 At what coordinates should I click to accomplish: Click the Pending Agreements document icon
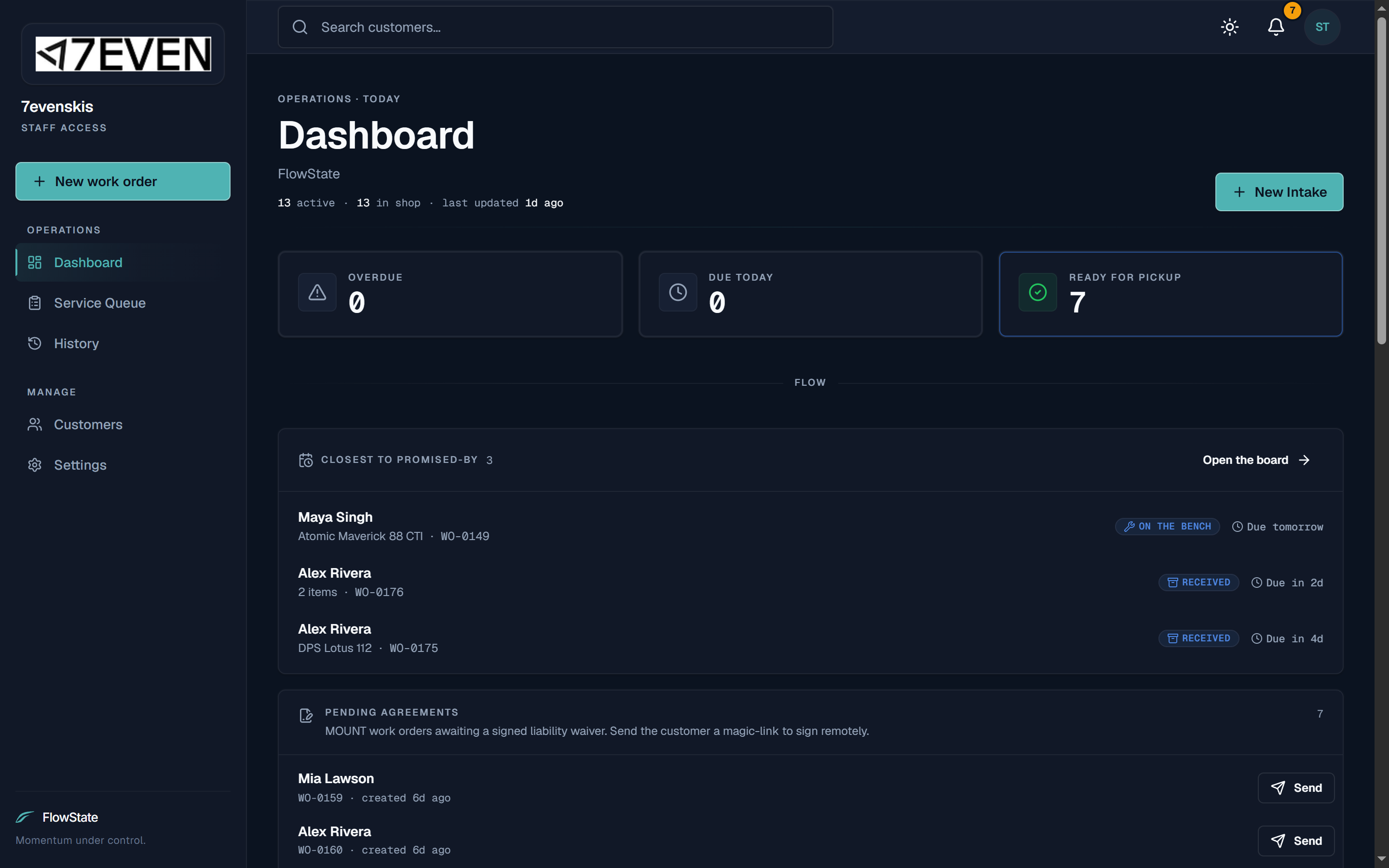pos(306,715)
